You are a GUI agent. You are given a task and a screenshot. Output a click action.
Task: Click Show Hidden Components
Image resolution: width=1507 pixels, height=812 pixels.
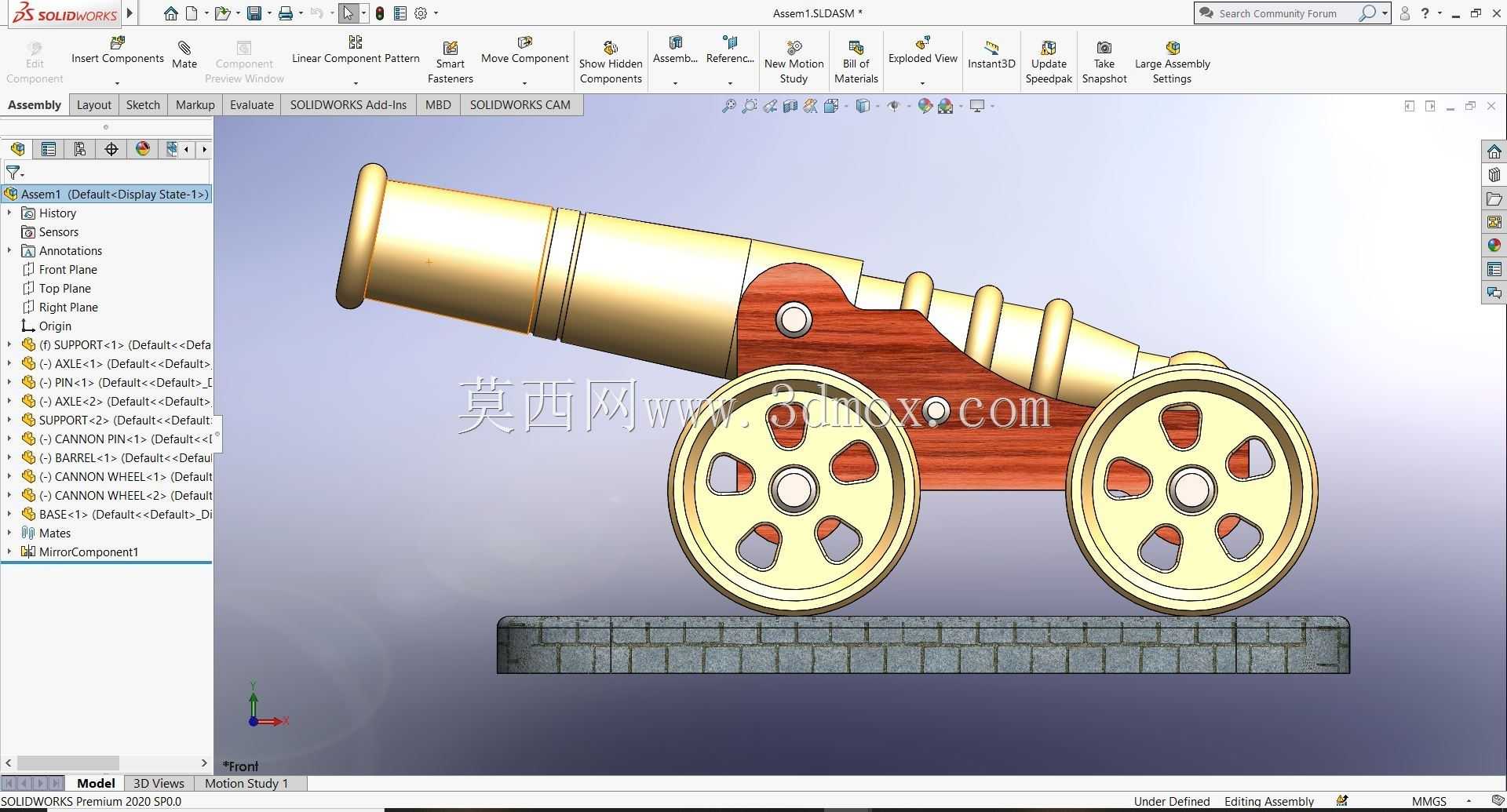(611, 62)
